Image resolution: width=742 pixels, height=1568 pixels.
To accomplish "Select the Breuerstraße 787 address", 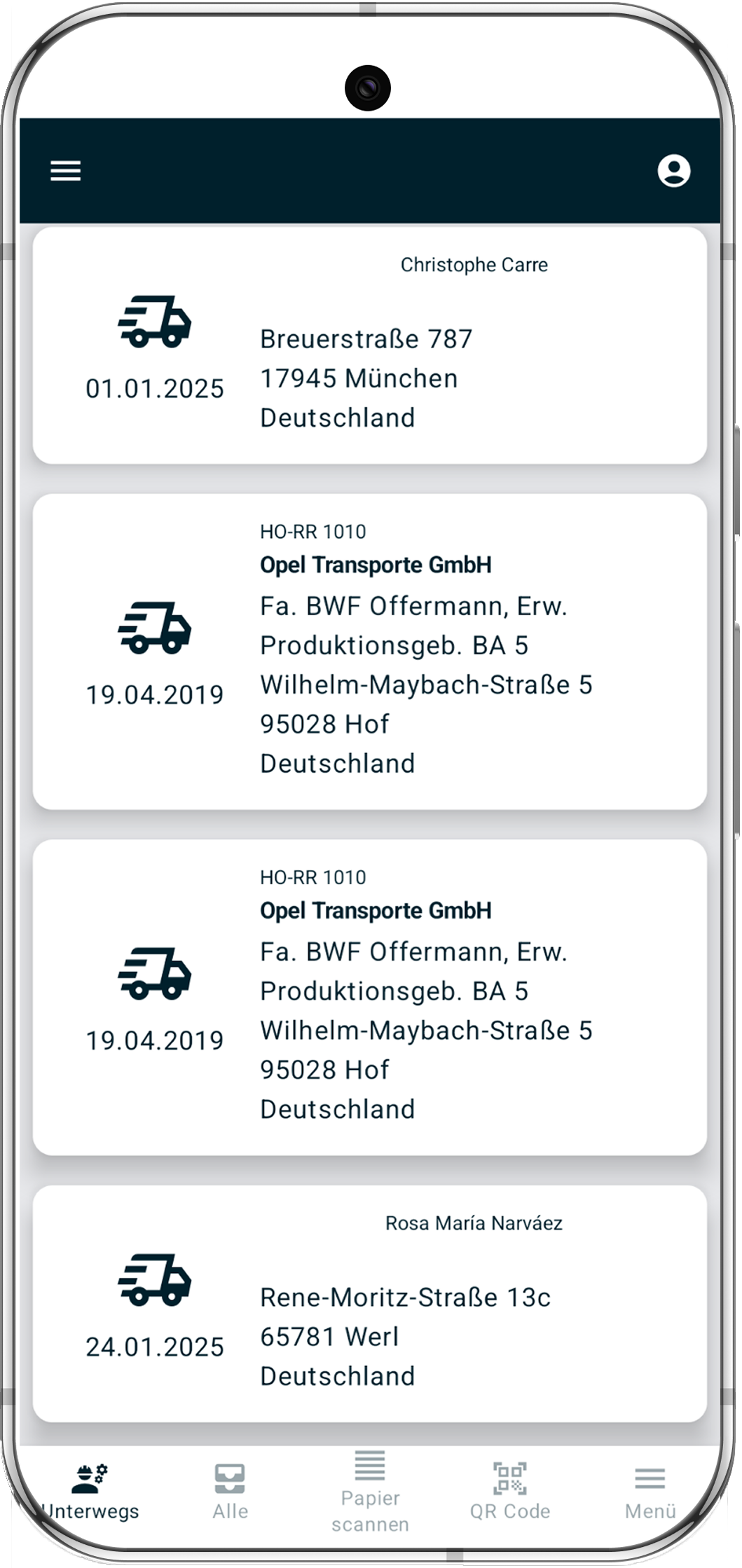I will pyautogui.click(x=366, y=339).
